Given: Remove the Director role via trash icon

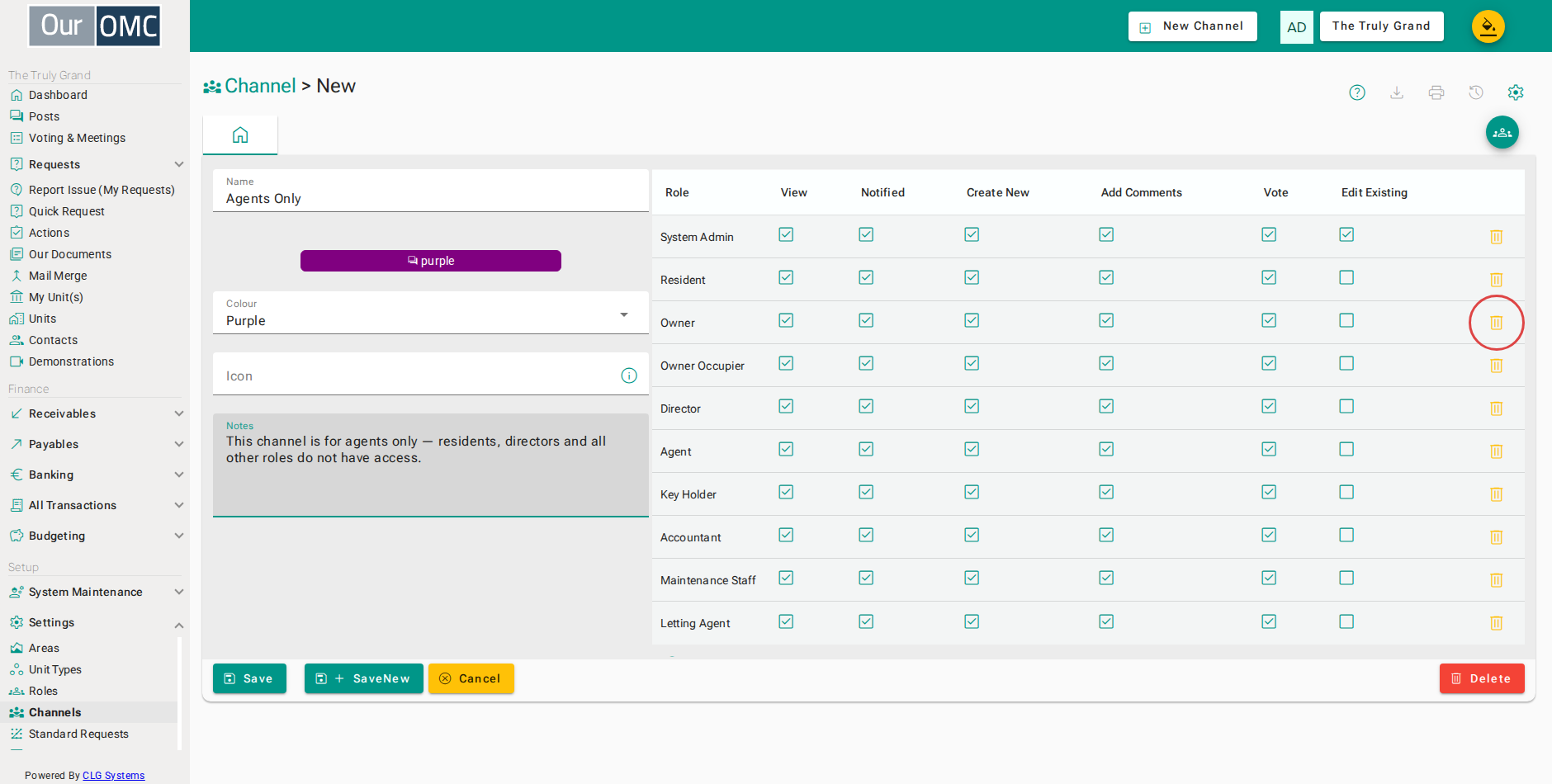Looking at the screenshot, I should point(1496,409).
